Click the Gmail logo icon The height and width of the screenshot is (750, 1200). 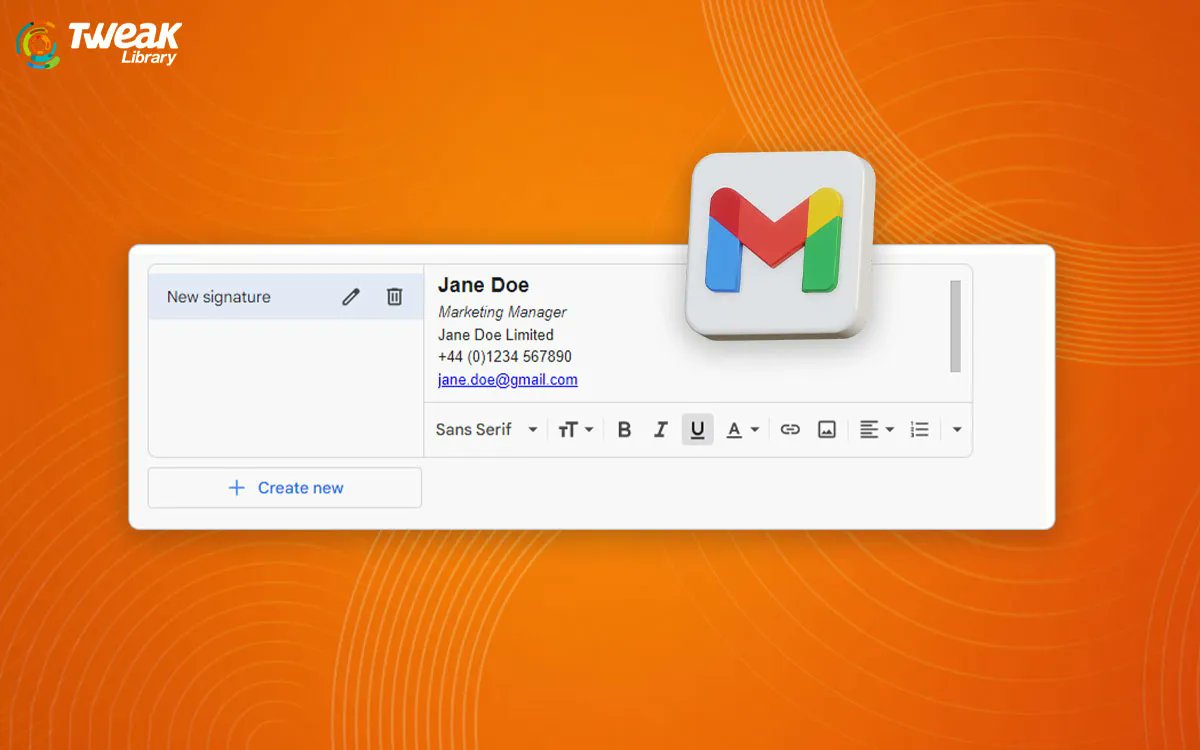pyautogui.click(x=779, y=244)
